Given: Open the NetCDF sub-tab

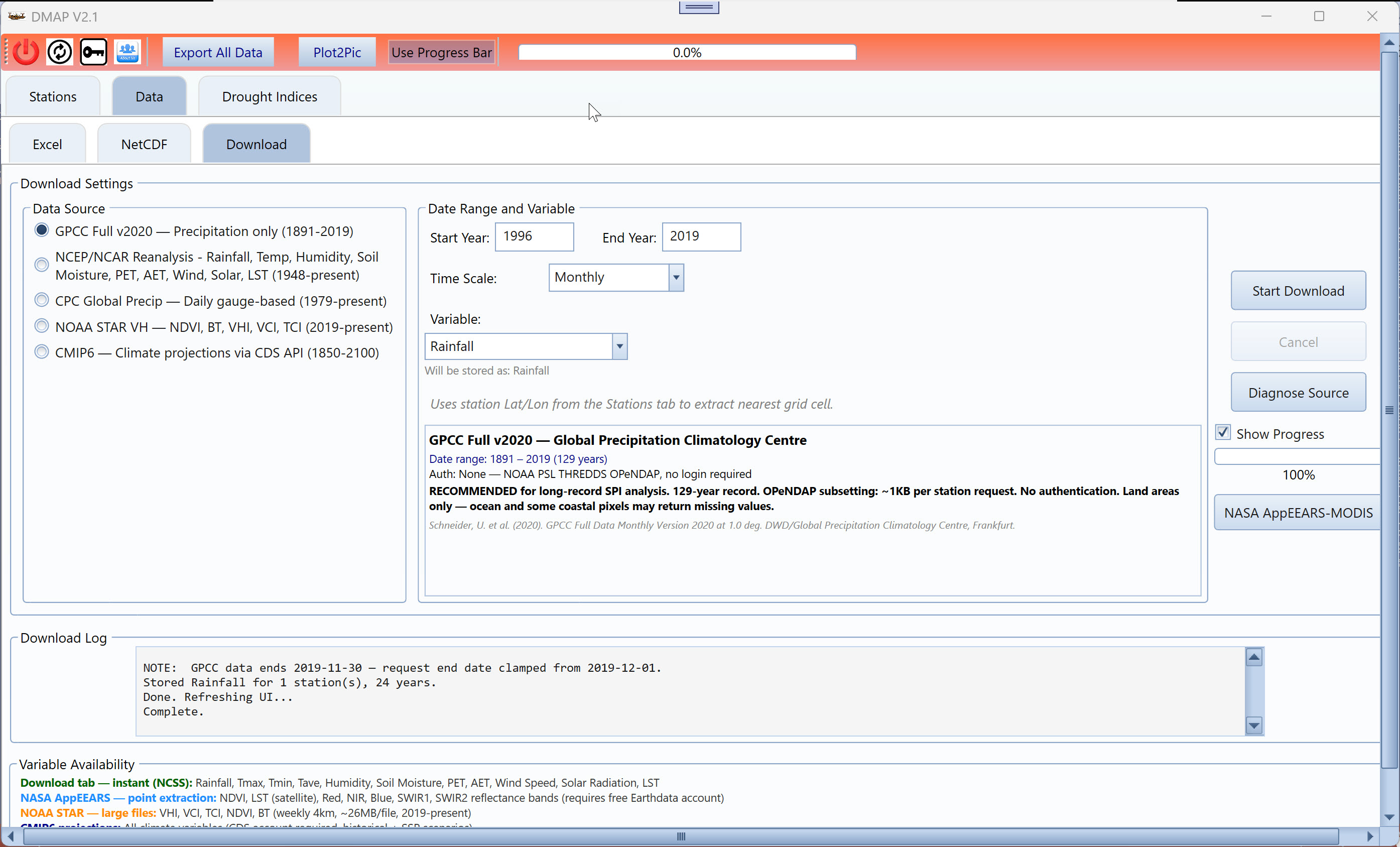Looking at the screenshot, I should click(145, 145).
